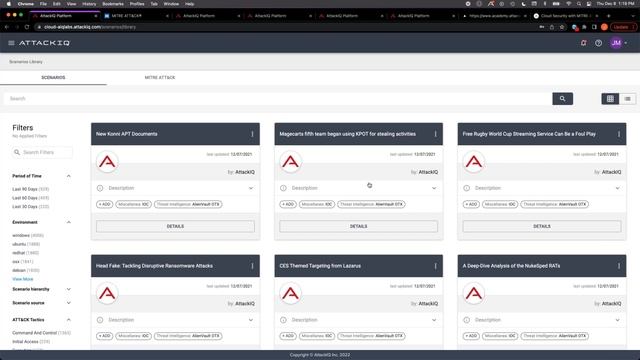Open options menu for NukeSped RATs card
The width and height of the screenshot is (640, 360).
coord(619,266)
